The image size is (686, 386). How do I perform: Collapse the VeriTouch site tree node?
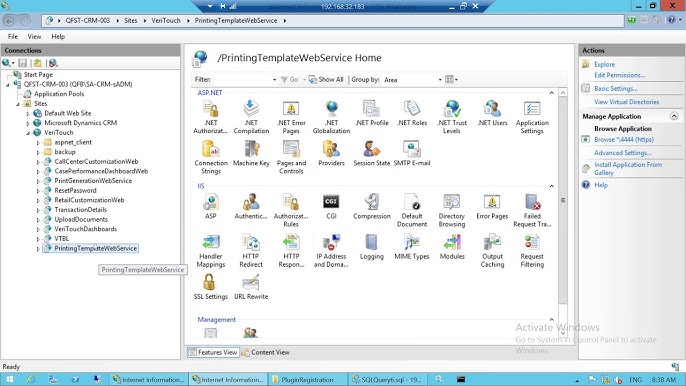coord(28,133)
